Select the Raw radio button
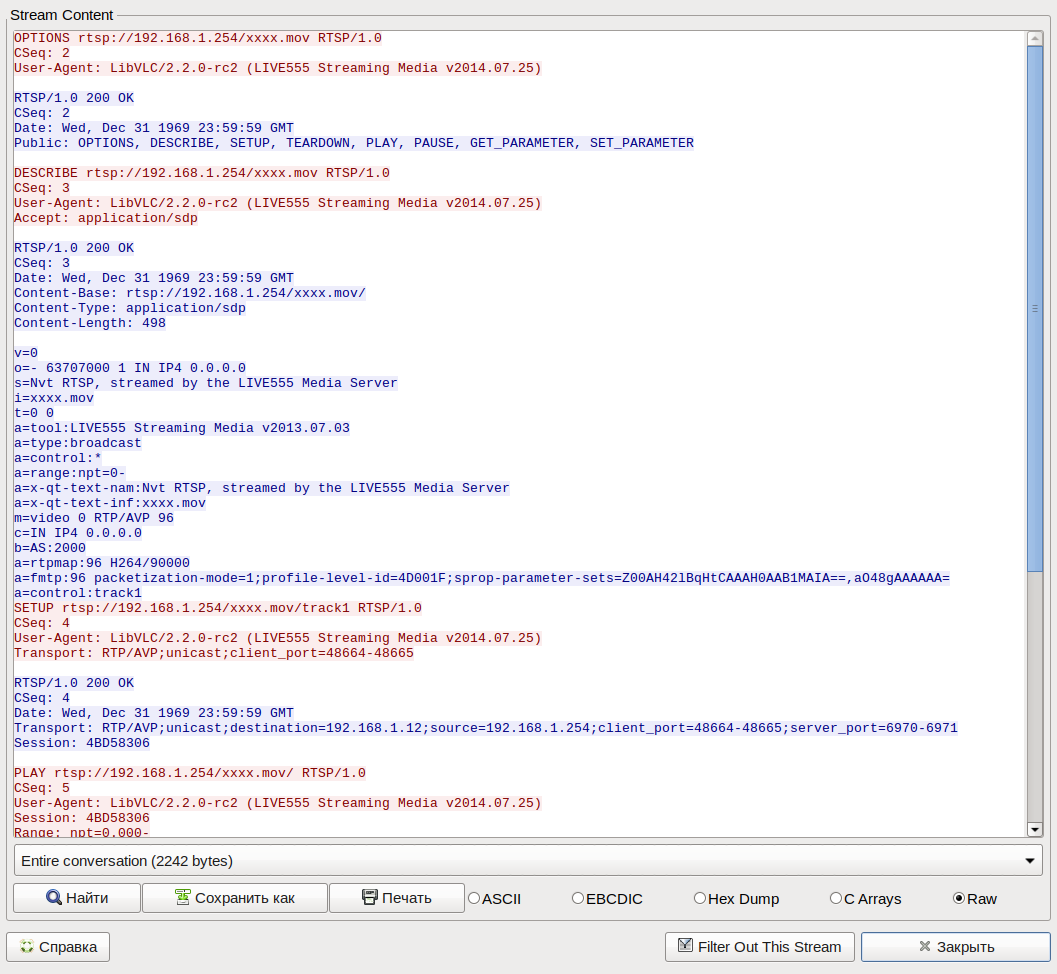Image resolution: width=1057 pixels, height=974 pixels. coord(959,898)
